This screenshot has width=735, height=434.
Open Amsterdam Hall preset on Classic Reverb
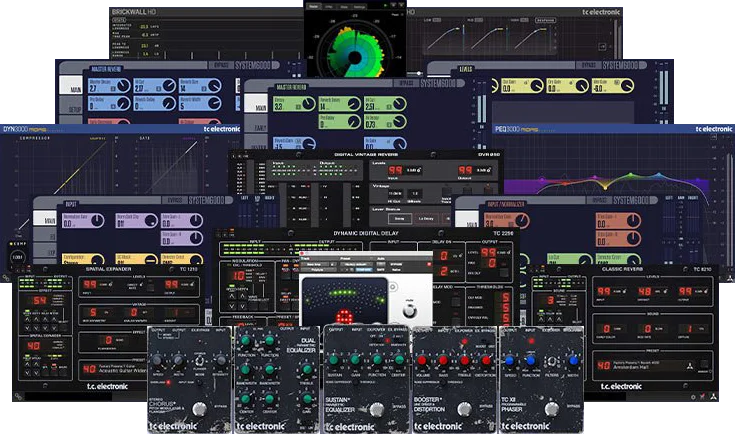click(x=632, y=367)
